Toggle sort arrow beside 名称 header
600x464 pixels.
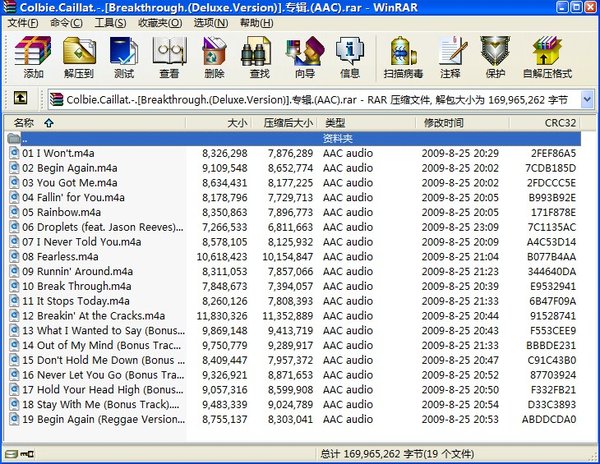pyautogui.click(x=49, y=123)
